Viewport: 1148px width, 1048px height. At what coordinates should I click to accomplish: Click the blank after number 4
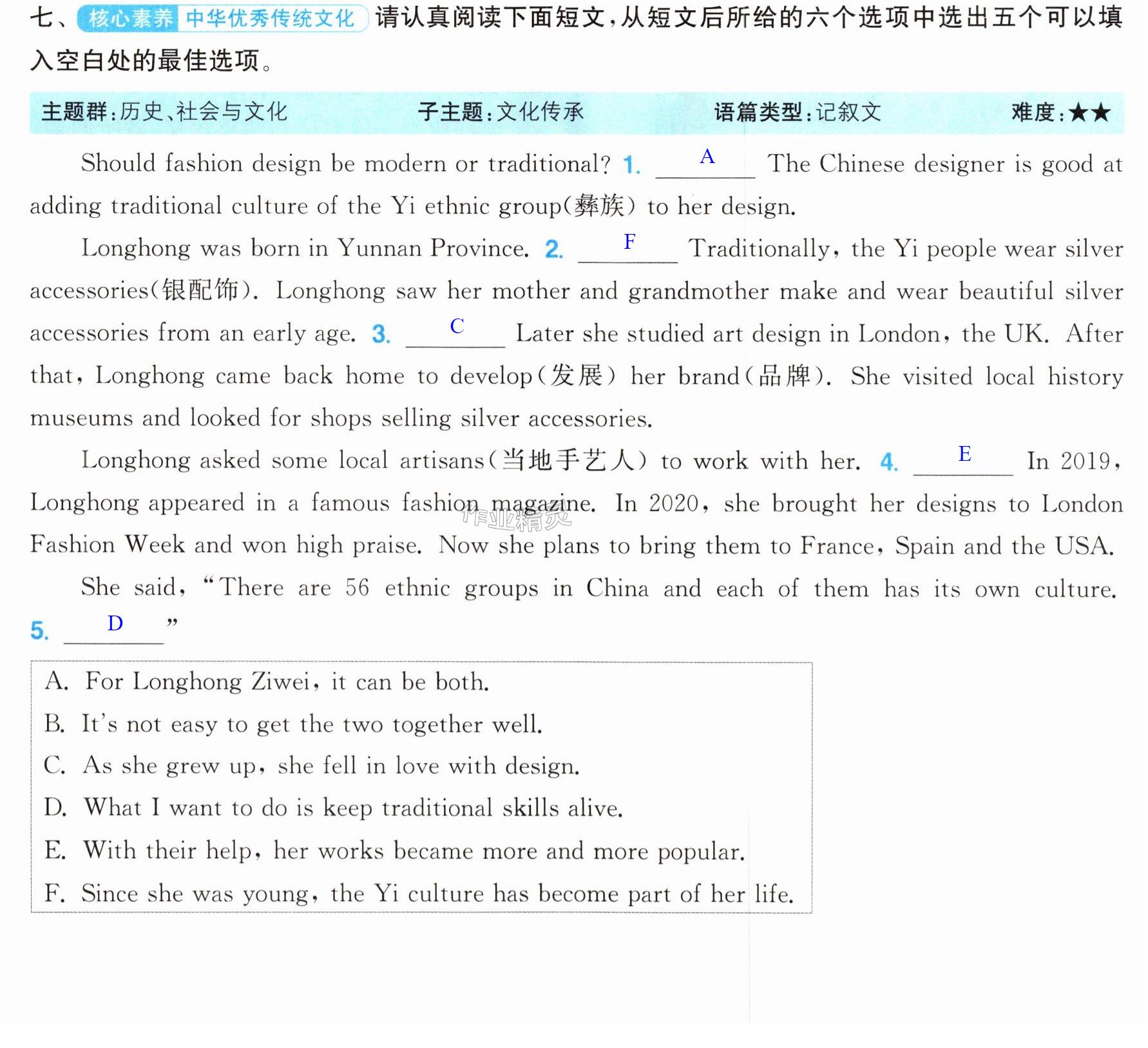[x=962, y=462]
